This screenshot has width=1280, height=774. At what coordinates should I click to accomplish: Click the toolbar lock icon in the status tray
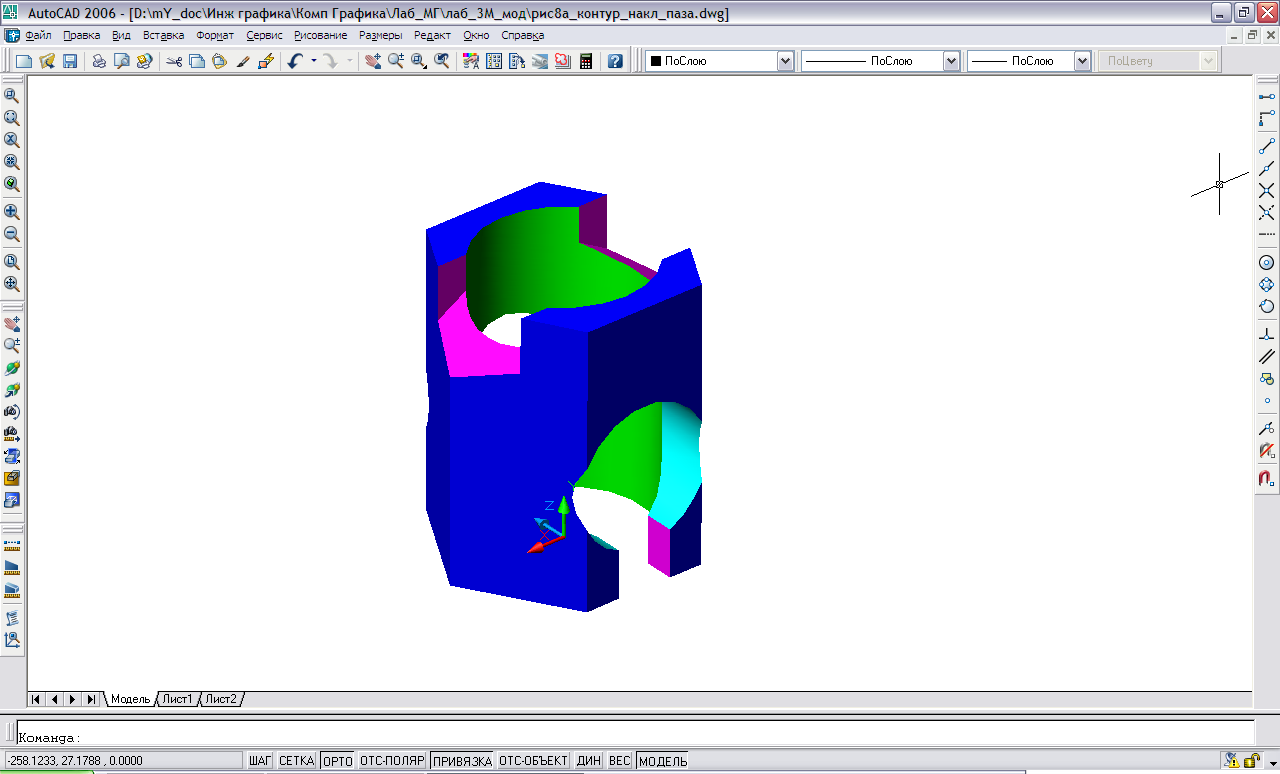pyautogui.click(x=1251, y=761)
